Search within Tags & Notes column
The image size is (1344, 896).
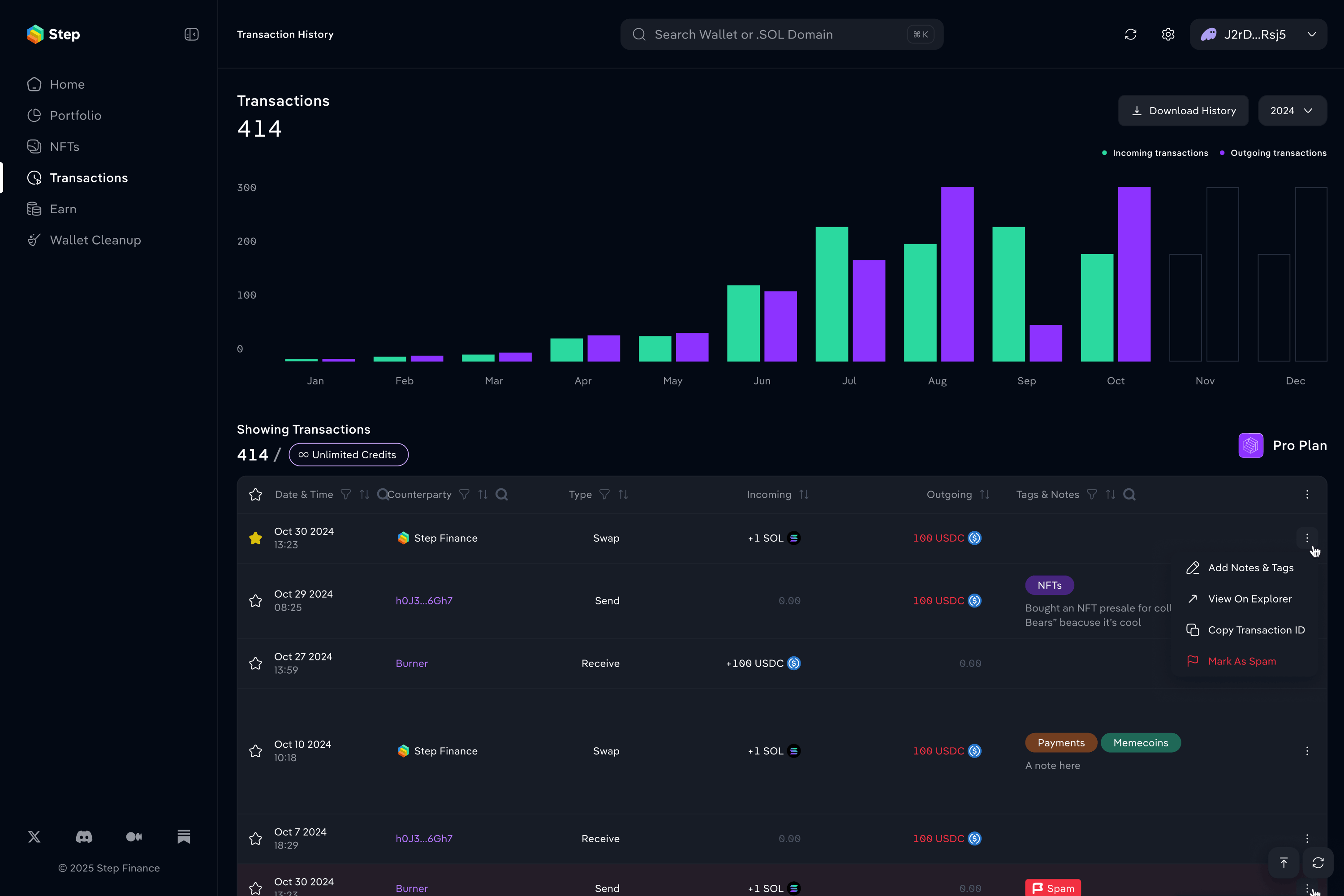coord(1129,494)
